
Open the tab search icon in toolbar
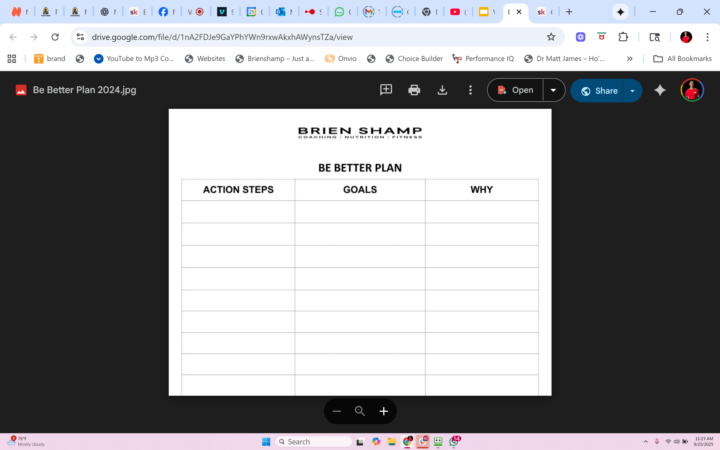(654, 37)
